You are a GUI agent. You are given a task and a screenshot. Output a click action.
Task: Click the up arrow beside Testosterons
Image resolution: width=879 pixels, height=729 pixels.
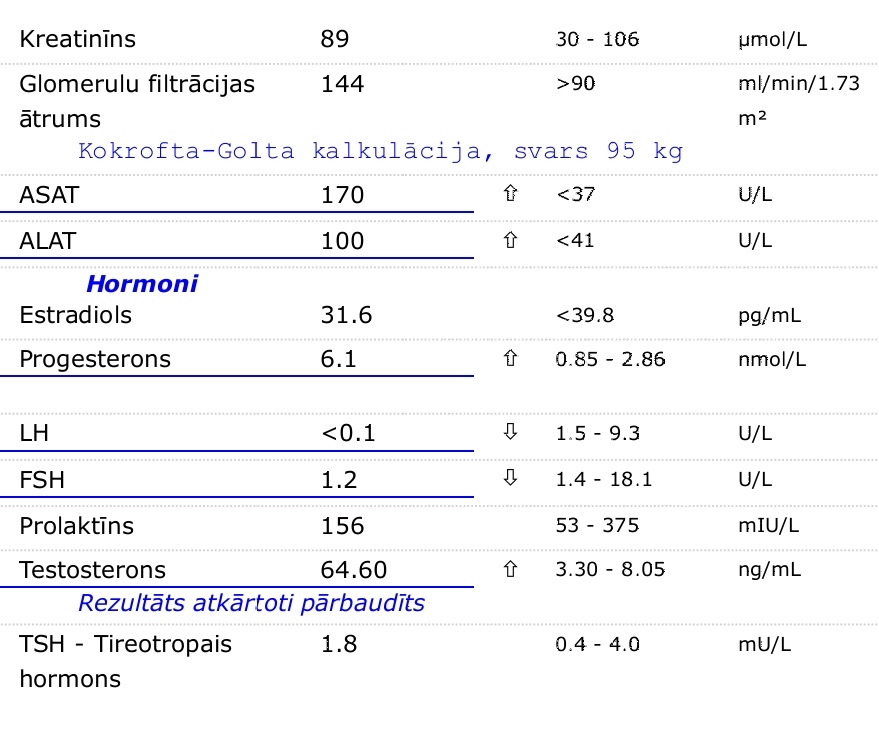click(x=510, y=569)
